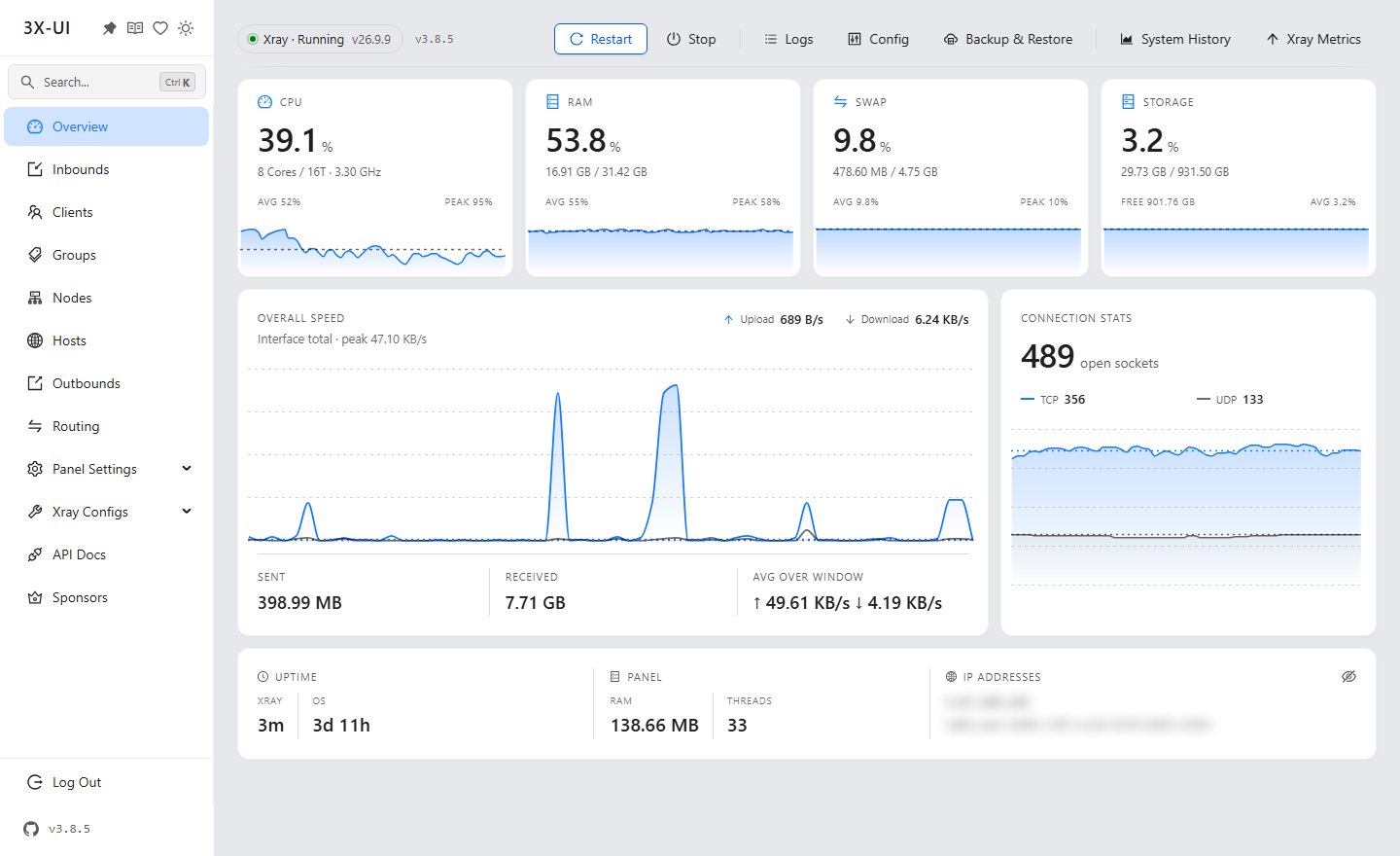Open Xray Logs

click(788, 39)
